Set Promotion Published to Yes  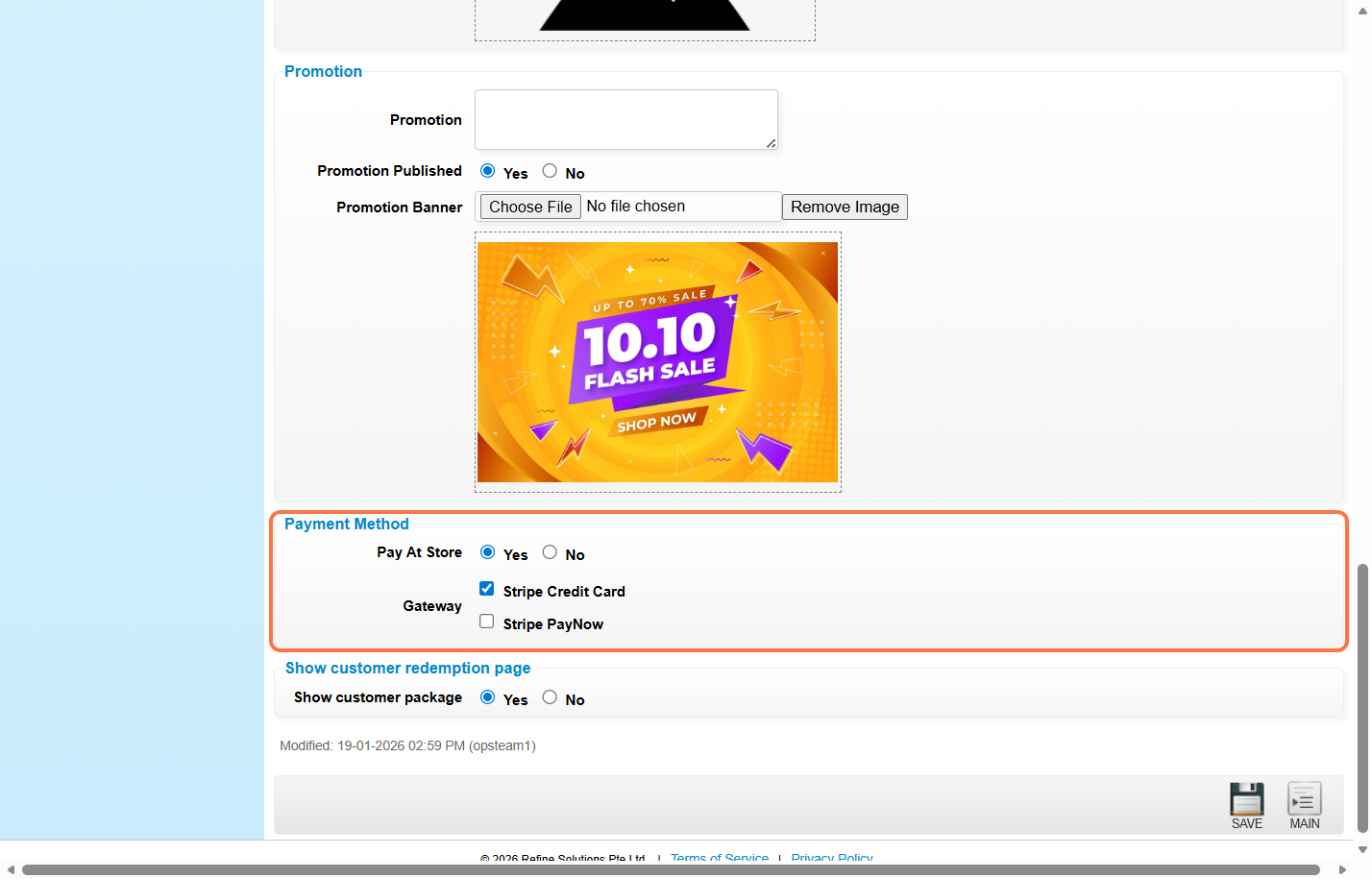[488, 171]
